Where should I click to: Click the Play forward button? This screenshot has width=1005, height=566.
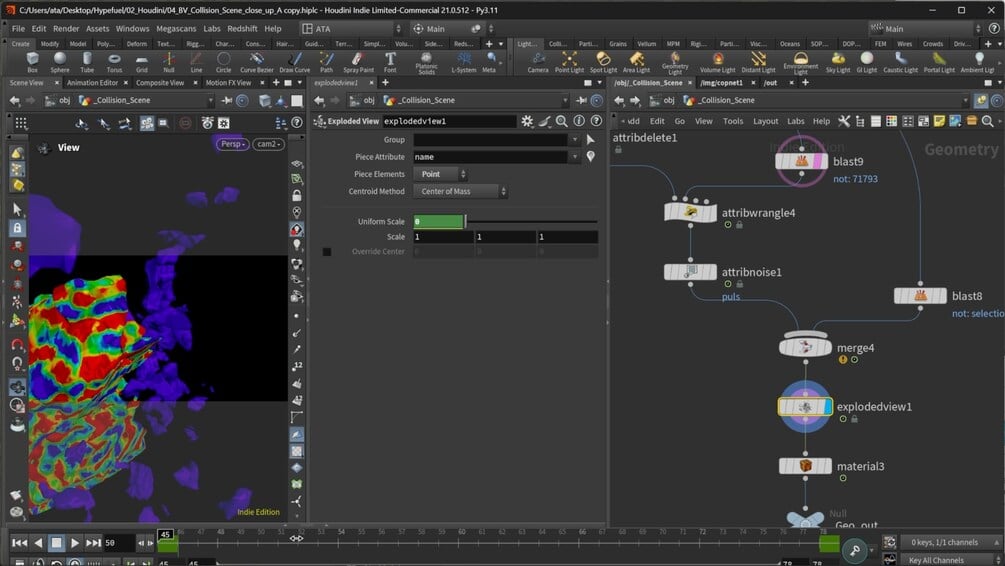(74, 543)
